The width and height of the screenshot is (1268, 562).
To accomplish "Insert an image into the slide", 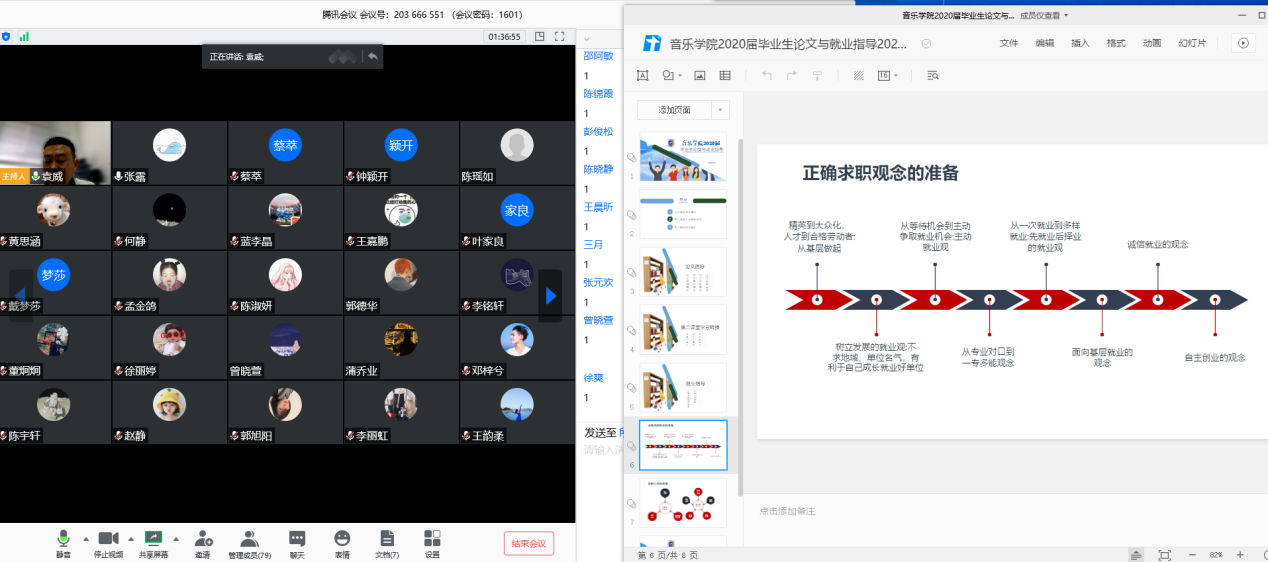I will 700,76.
